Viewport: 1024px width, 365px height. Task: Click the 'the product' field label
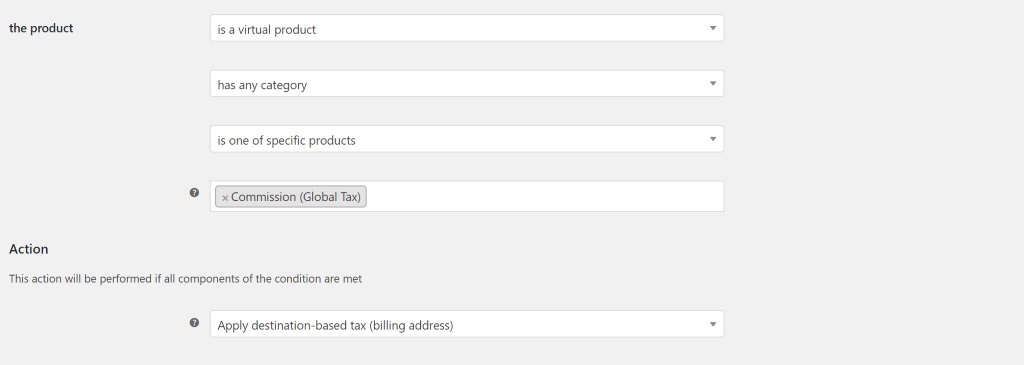point(41,28)
